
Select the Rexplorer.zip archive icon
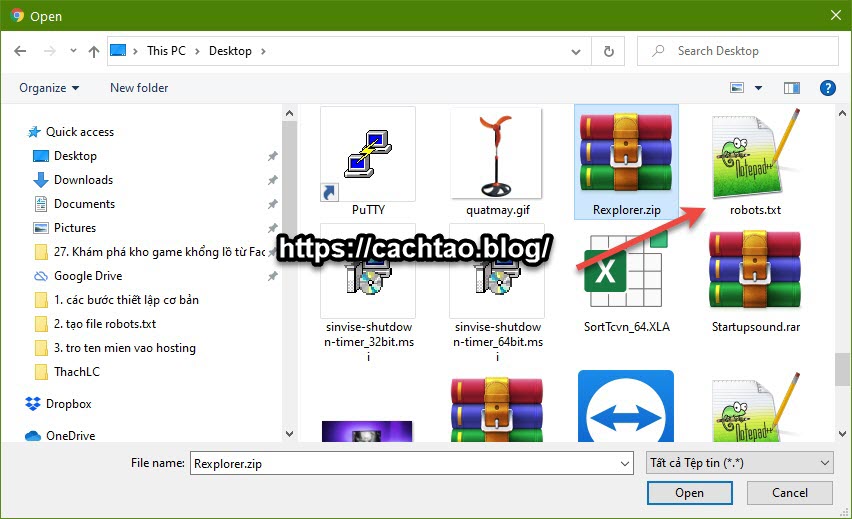point(626,153)
